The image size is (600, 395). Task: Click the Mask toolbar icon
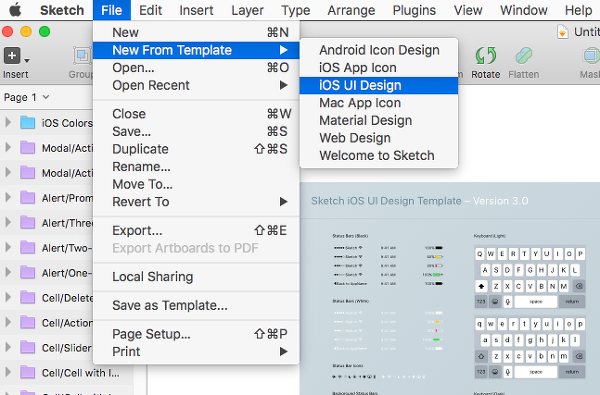pyautogui.click(x=591, y=56)
